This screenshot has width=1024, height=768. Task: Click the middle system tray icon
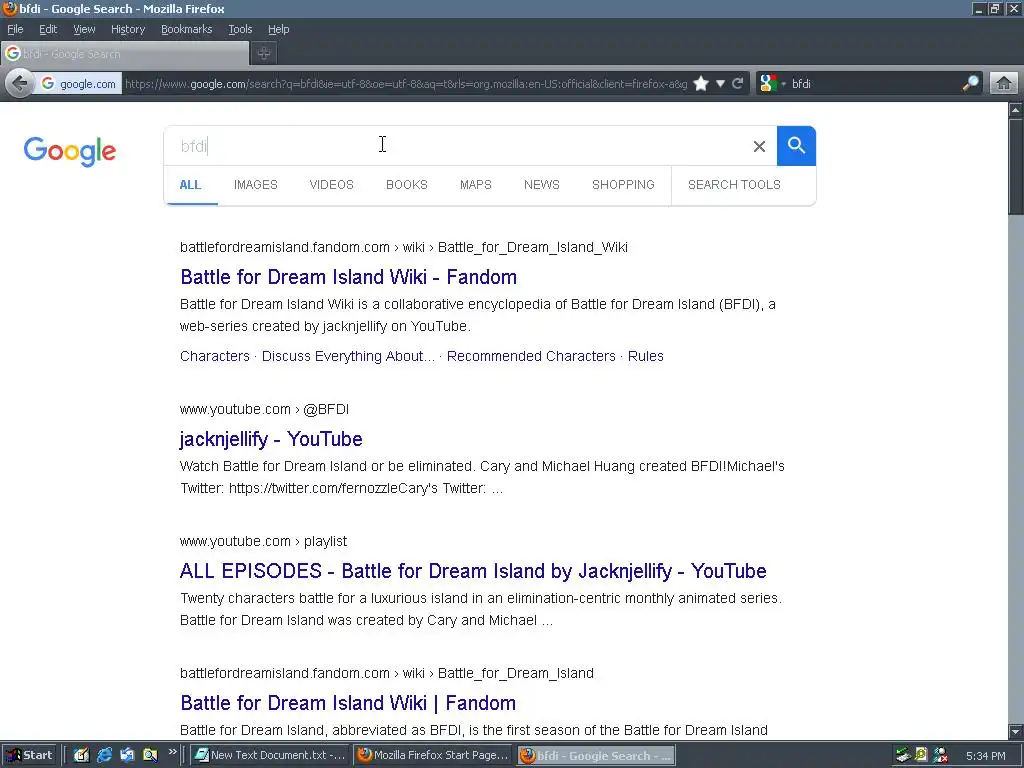coord(921,755)
